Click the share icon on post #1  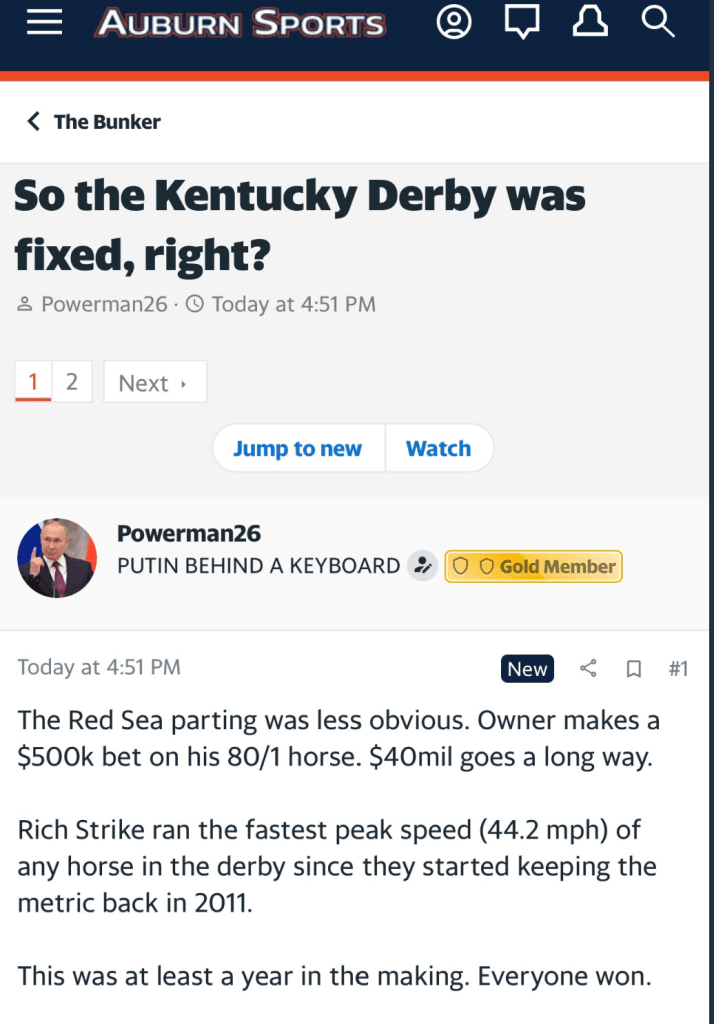pyautogui.click(x=589, y=669)
